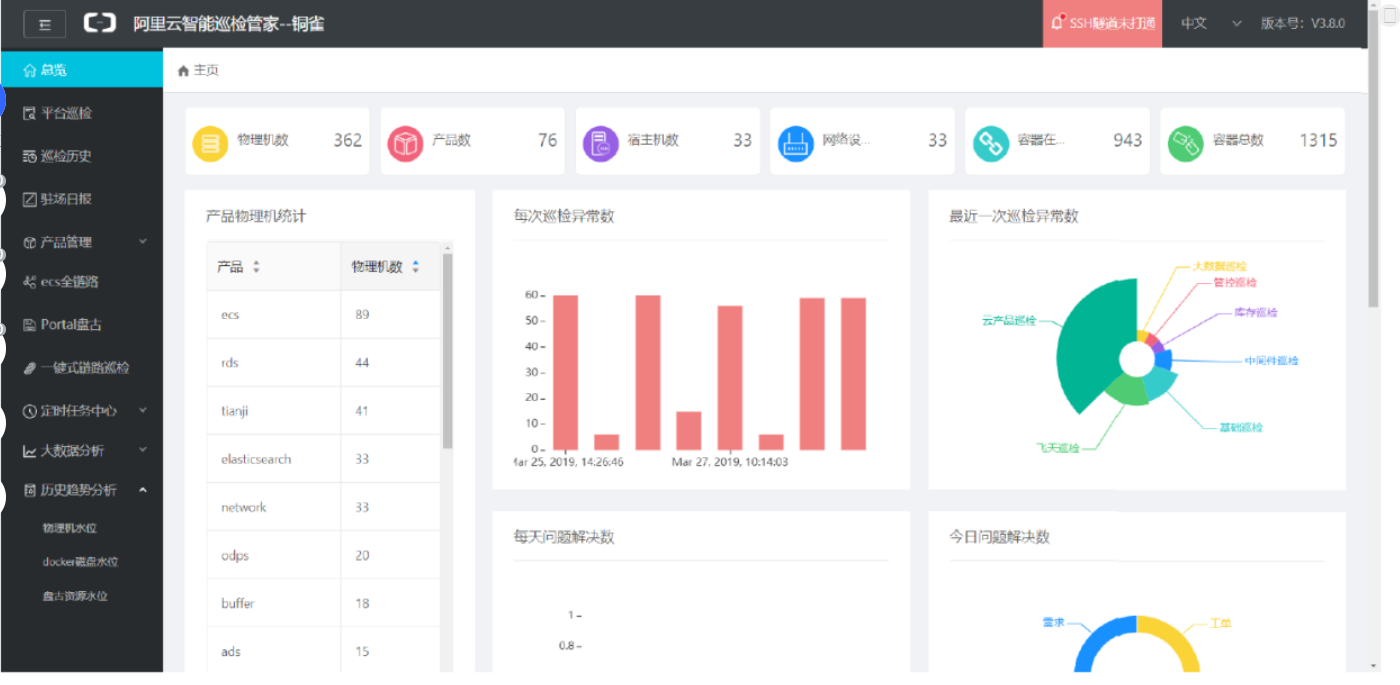This screenshot has height=685, width=1400.
Task: Click the 工单 donut chart label
Action: [x=1220, y=623]
